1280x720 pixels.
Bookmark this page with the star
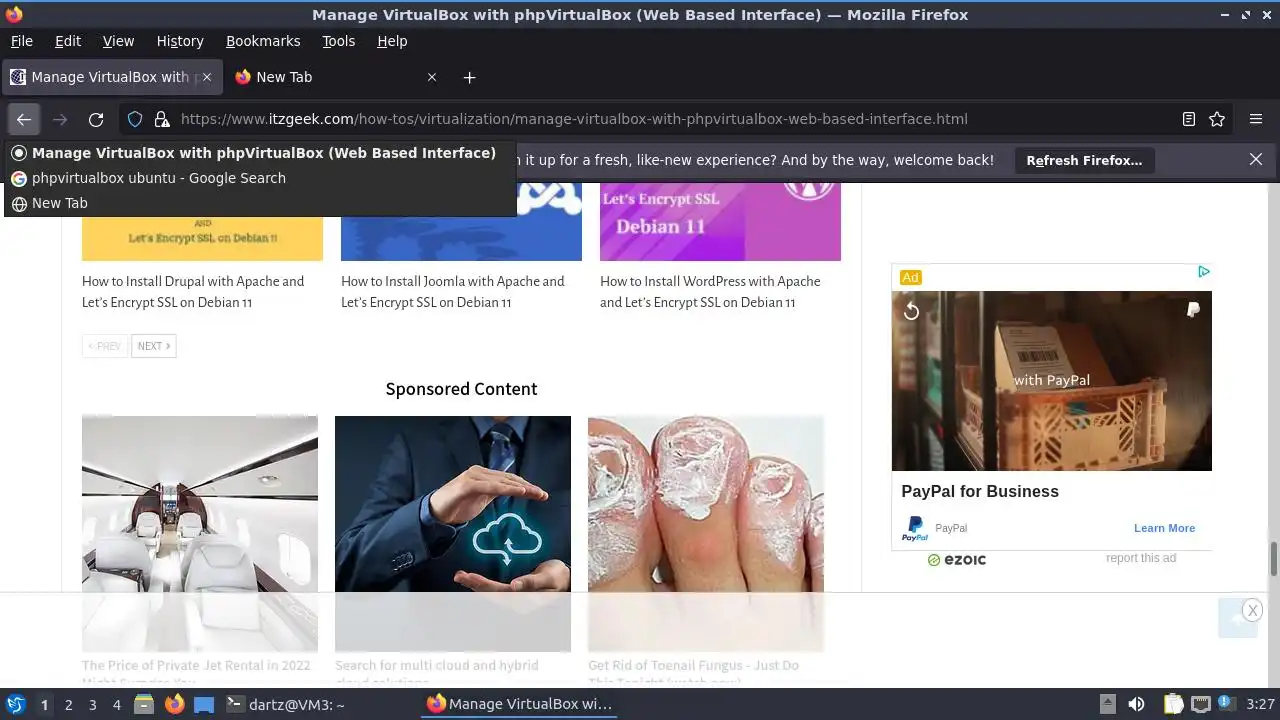[x=1217, y=119]
